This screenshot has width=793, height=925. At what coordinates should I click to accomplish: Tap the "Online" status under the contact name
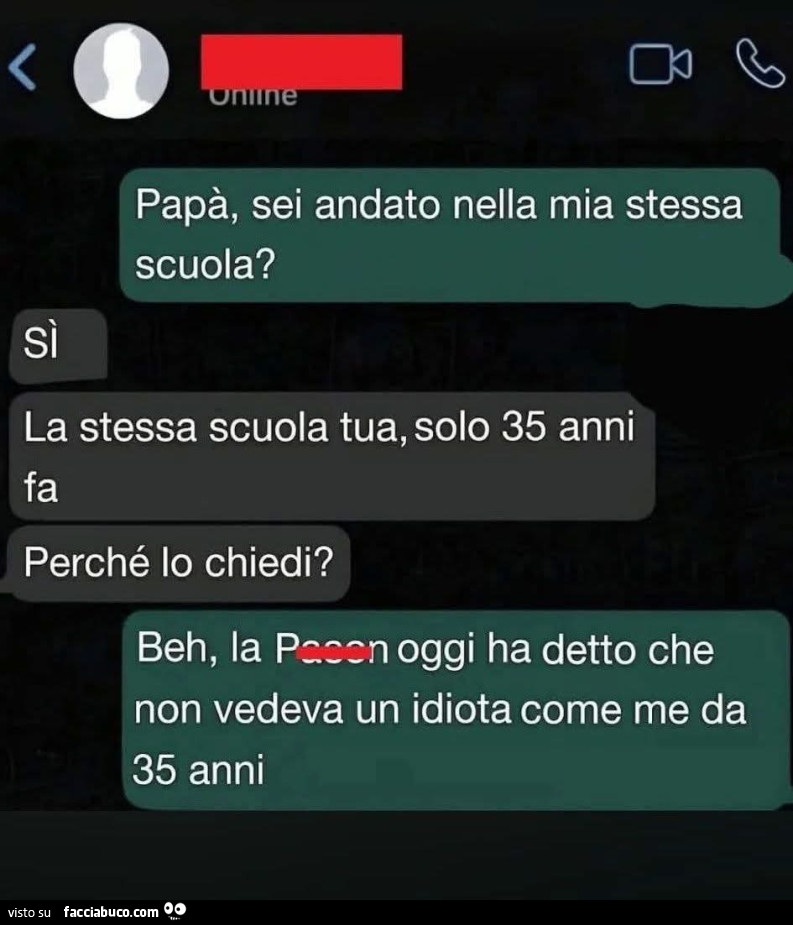tap(253, 97)
